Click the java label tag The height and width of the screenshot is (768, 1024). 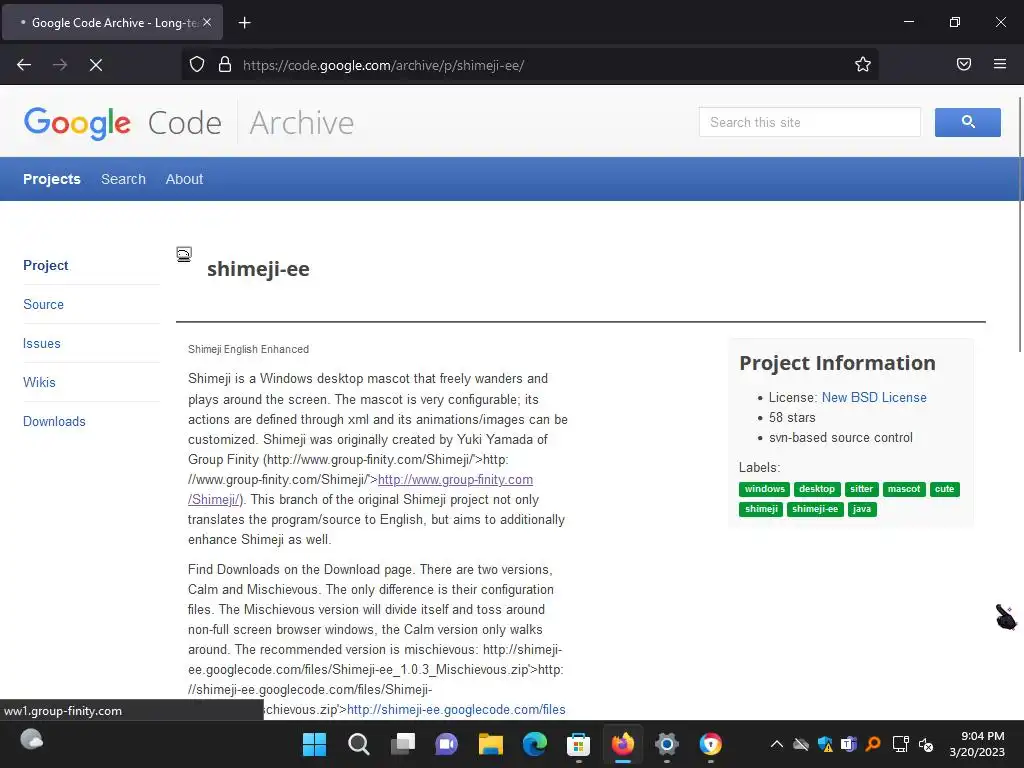point(862,509)
